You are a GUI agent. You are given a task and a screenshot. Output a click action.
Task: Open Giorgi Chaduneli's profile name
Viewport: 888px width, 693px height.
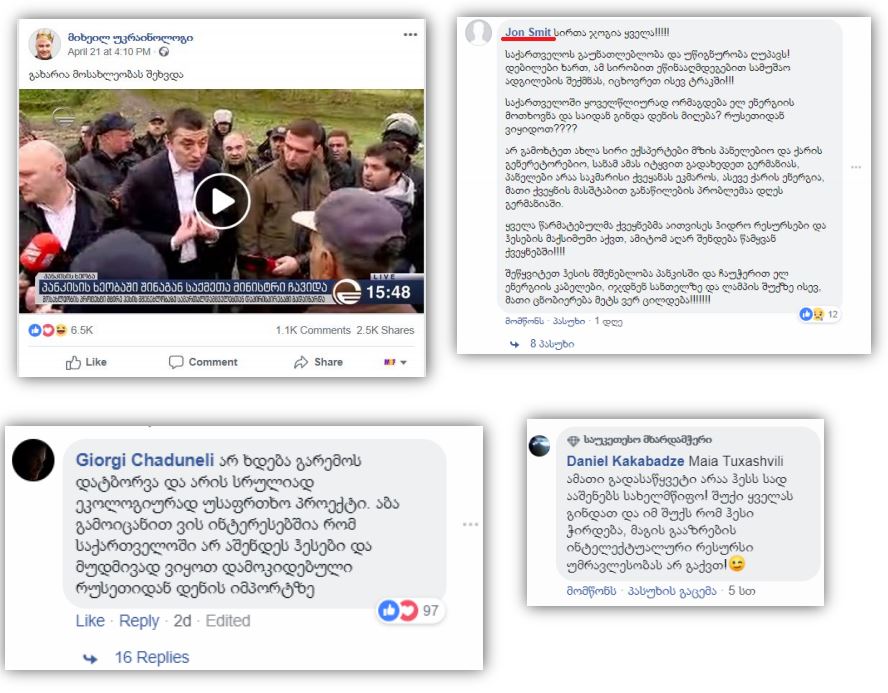click(145, 460)
